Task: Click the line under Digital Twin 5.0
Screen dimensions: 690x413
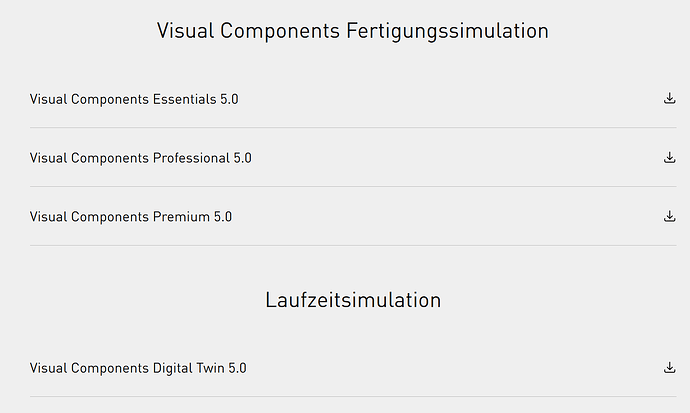Action: tap(352, 397)
